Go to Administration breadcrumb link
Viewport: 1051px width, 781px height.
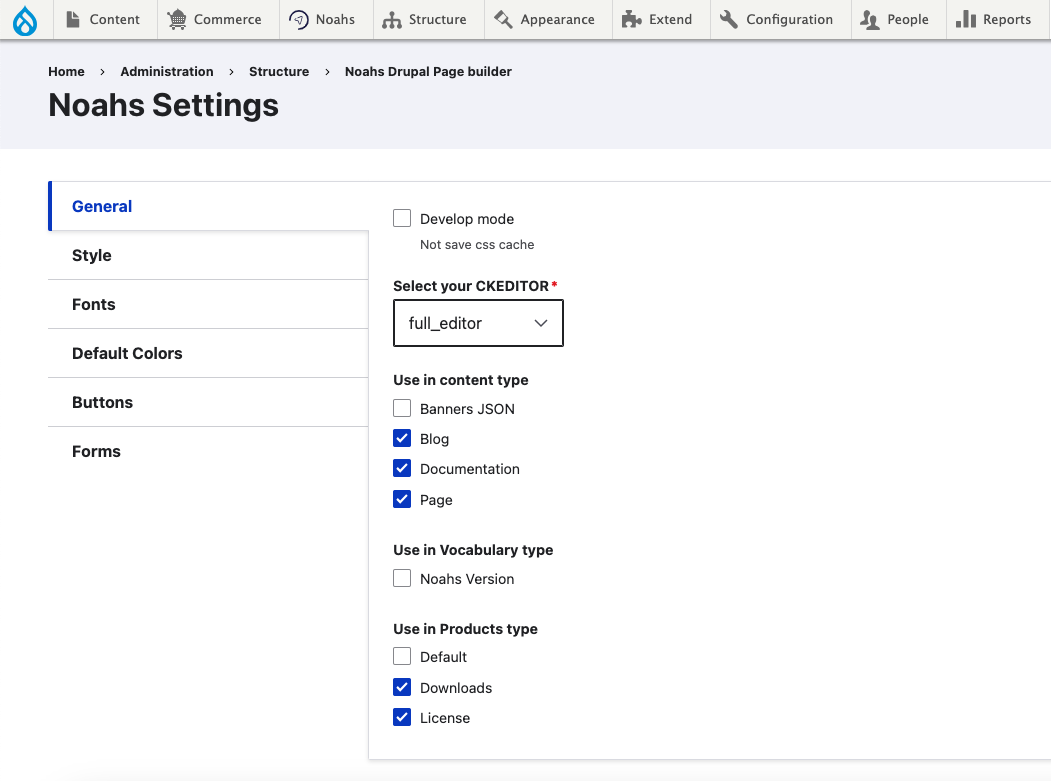167,72
